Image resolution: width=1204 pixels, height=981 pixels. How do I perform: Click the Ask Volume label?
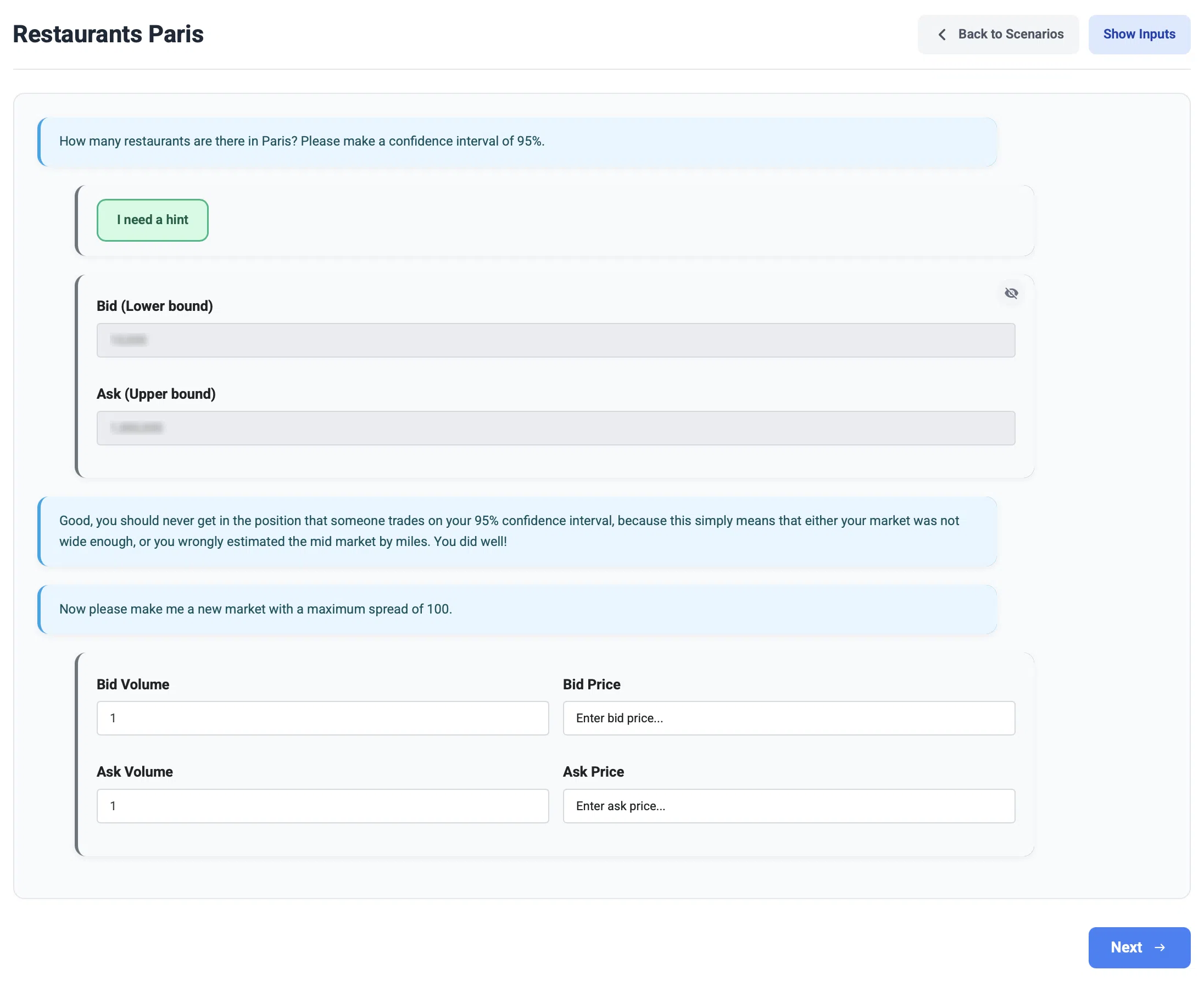click(x=135, y=771)
